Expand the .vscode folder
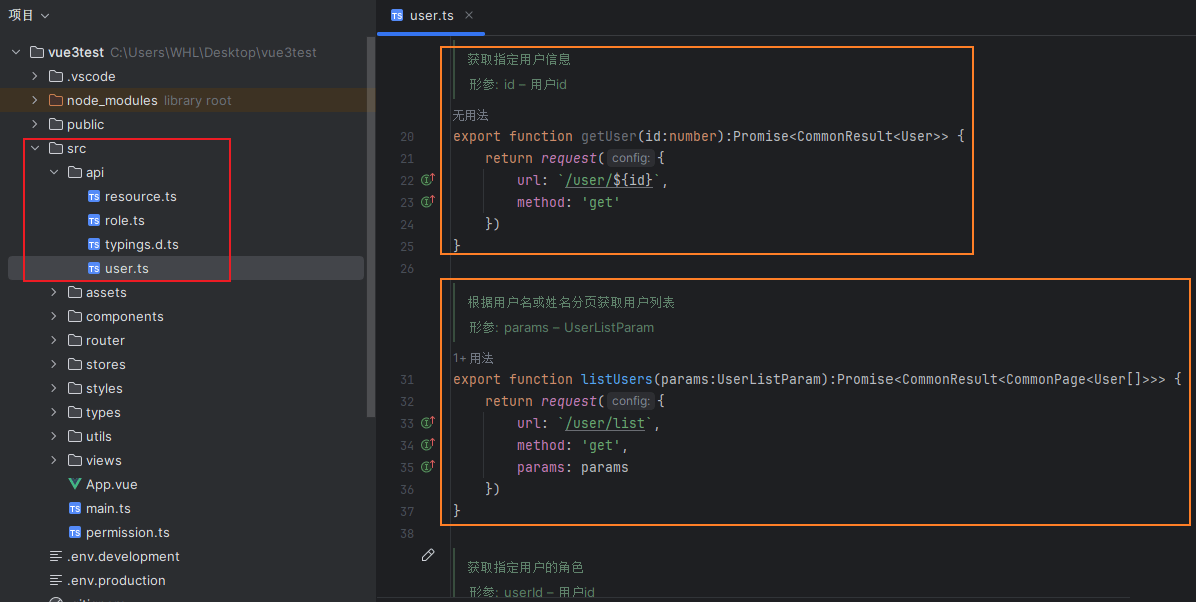 [x=35, y=76]
